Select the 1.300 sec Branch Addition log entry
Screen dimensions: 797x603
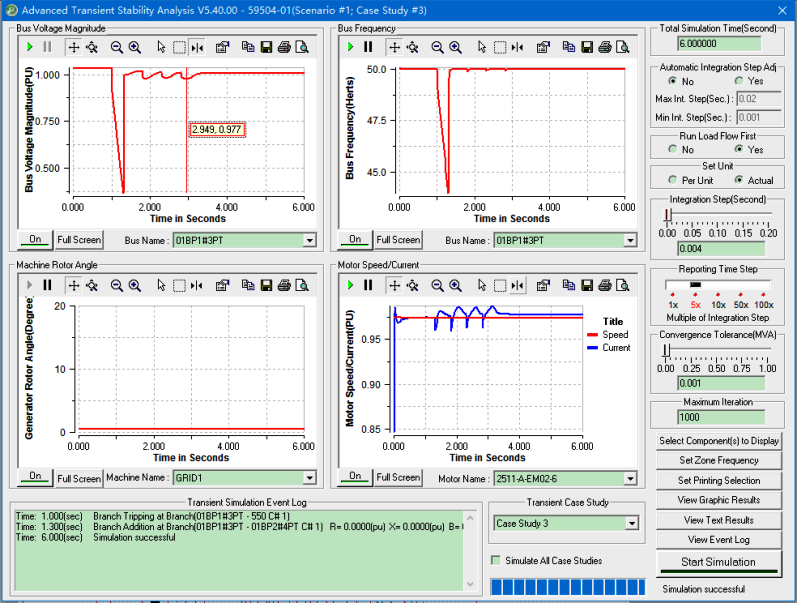point(239,527)
